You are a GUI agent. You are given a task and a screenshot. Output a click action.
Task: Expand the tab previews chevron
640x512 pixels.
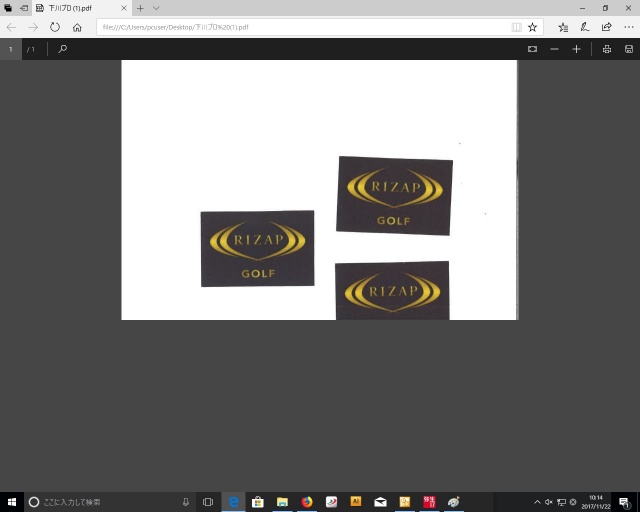click(x=156, y=8)
